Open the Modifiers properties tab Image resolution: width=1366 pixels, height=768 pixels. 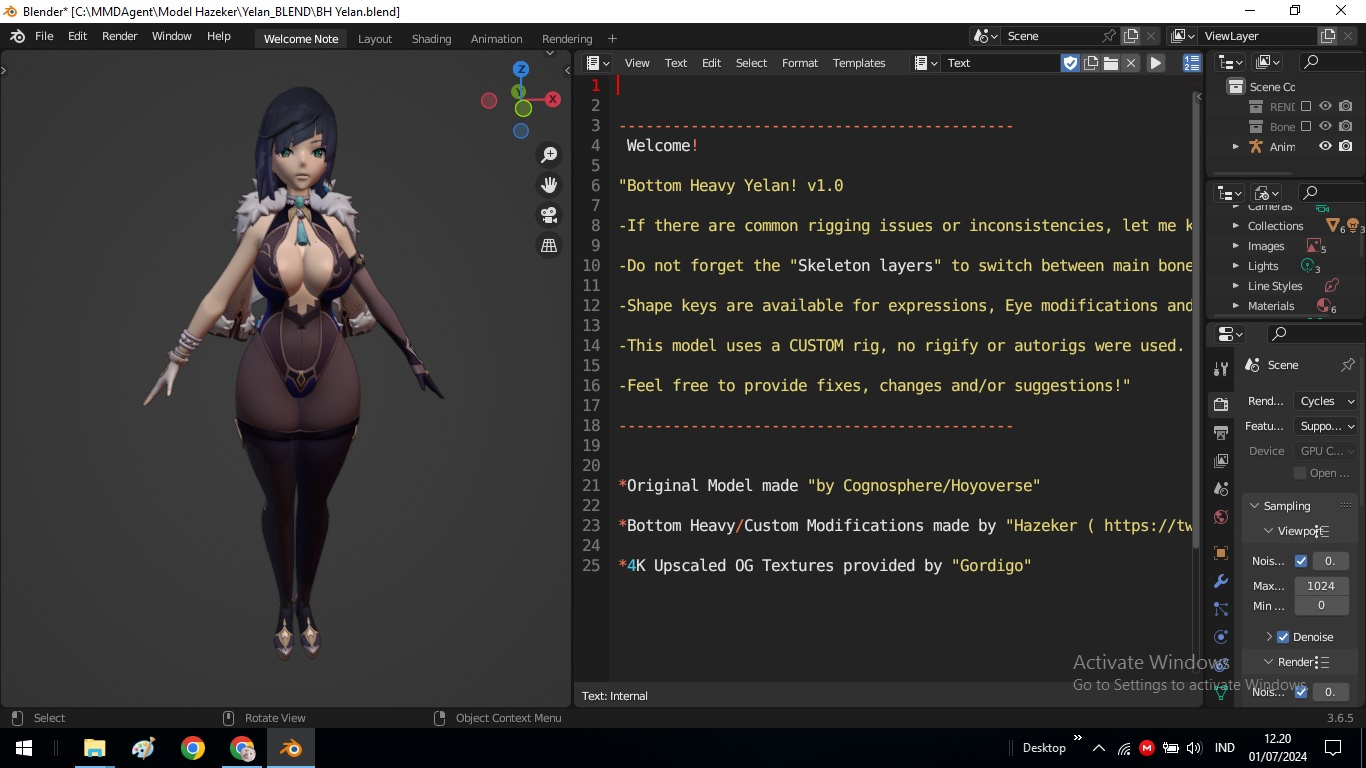(1221, 581)
